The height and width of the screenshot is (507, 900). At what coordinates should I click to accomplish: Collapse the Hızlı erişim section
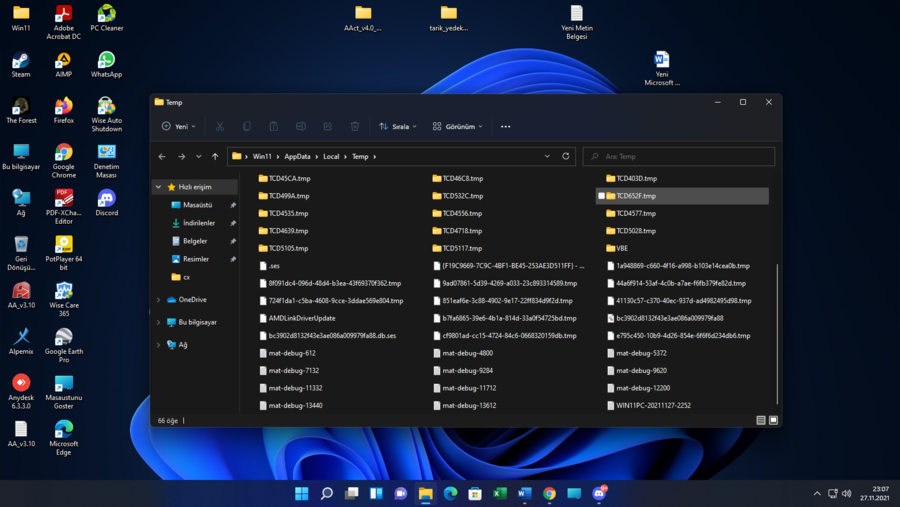point(158,187)
